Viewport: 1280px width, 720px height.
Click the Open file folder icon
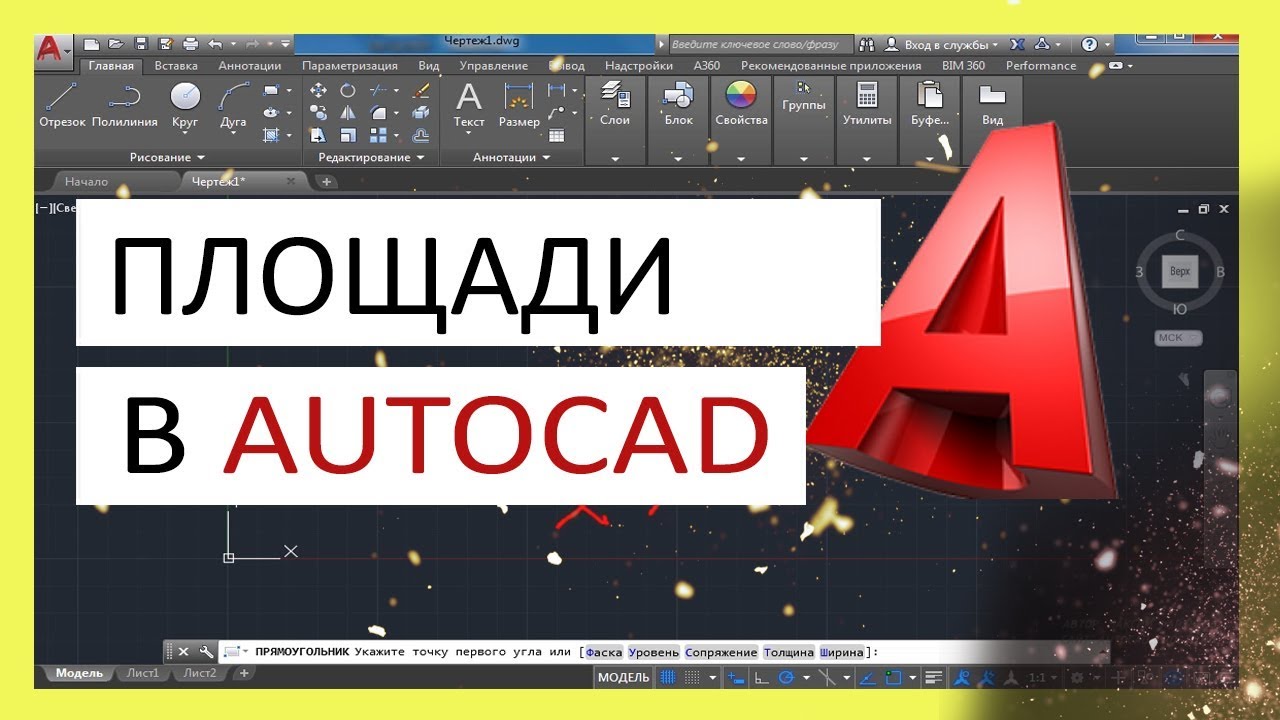point(116,45)
